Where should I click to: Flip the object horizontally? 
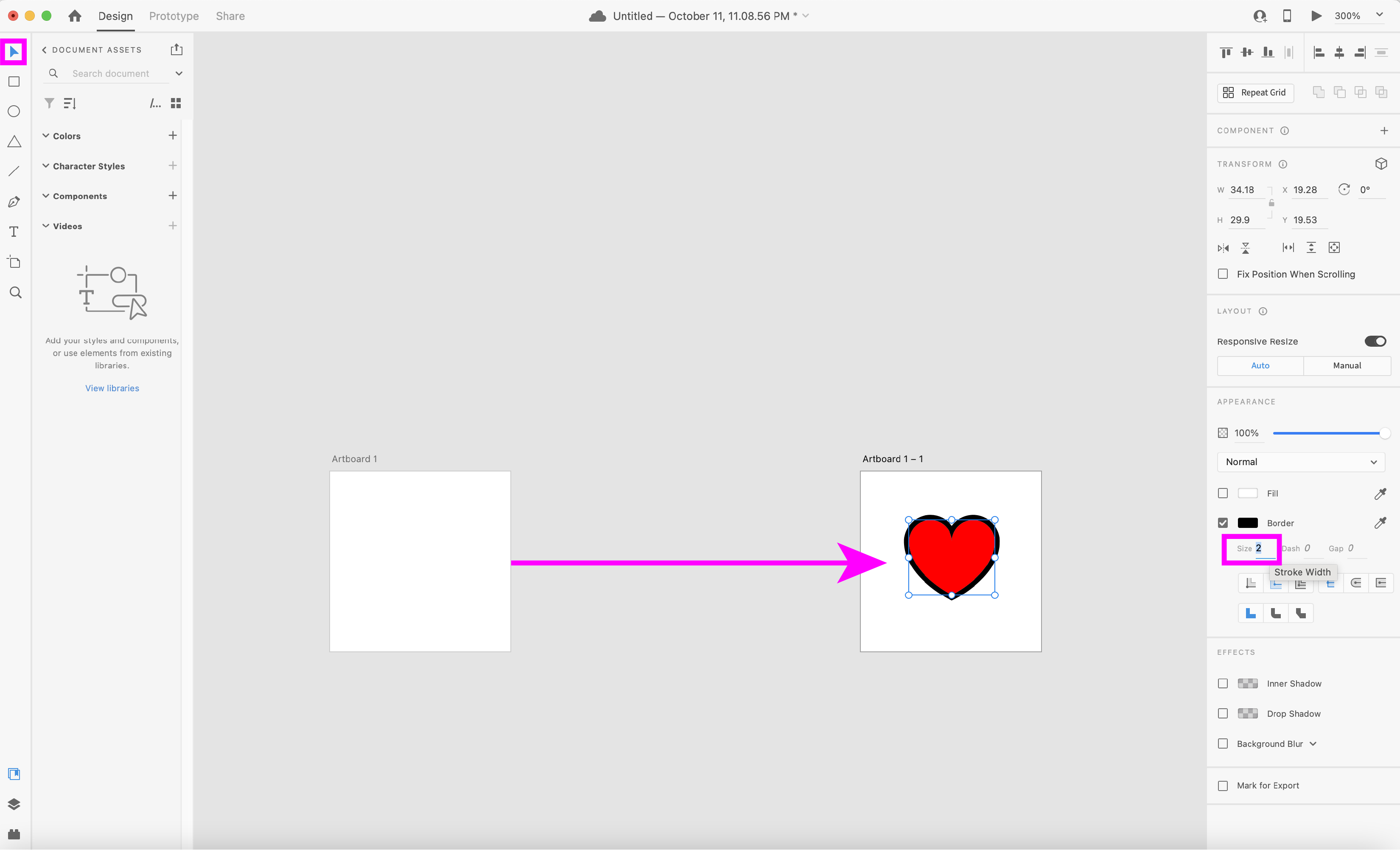(x=1223, y=248)
